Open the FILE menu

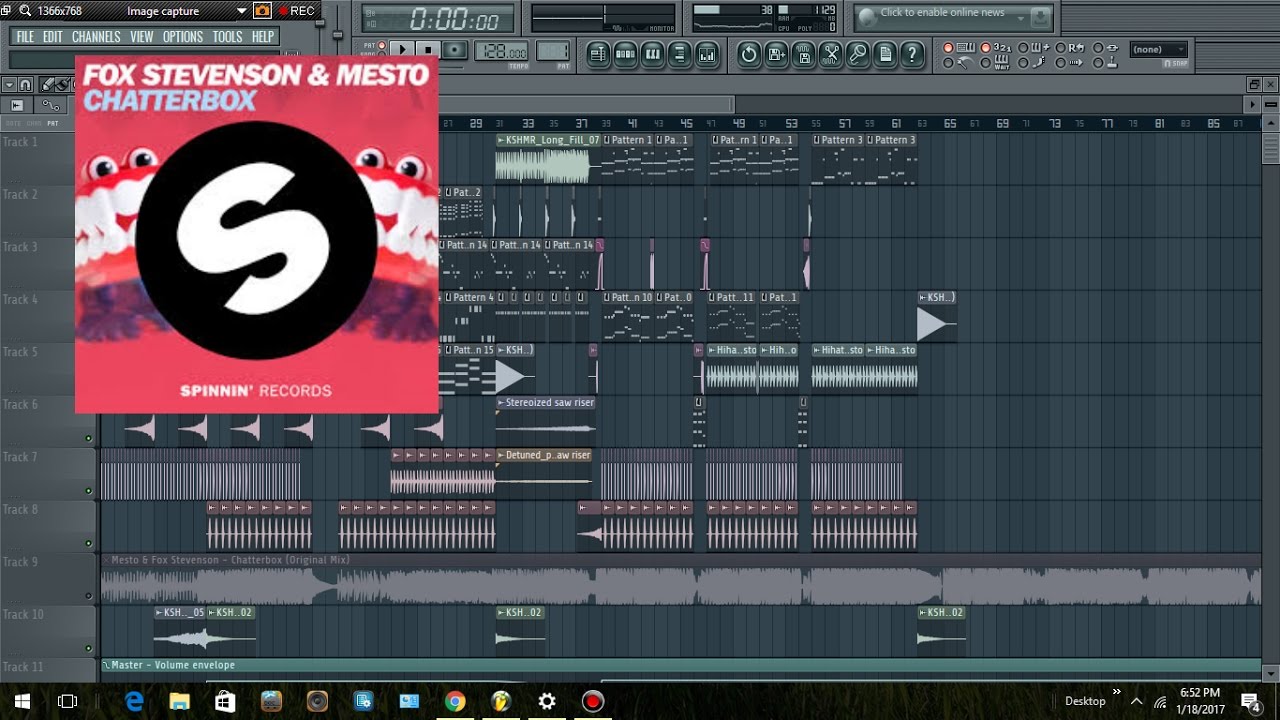[x=25, y=37]
